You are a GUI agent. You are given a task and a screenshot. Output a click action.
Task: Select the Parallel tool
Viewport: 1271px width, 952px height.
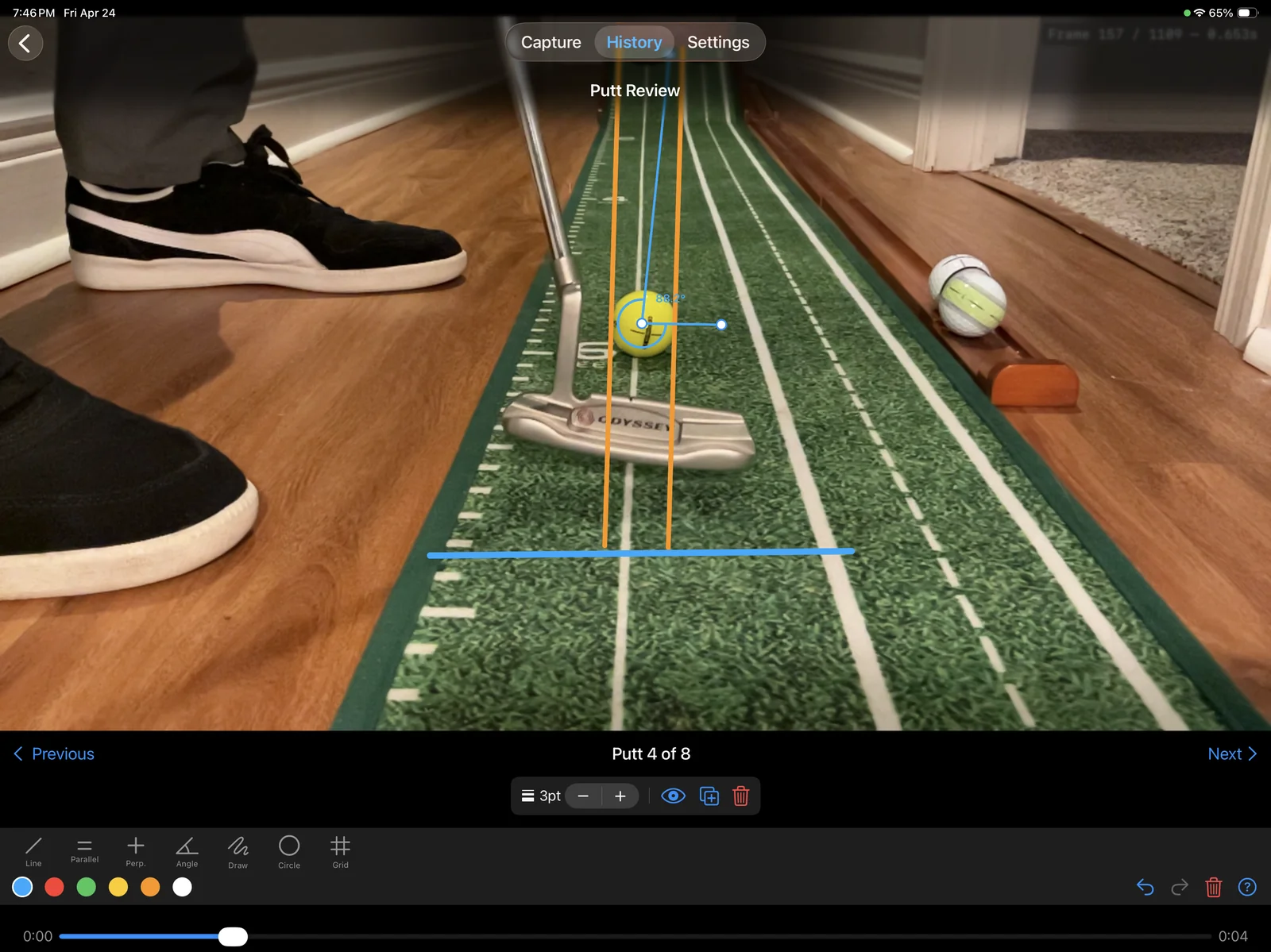84,852
